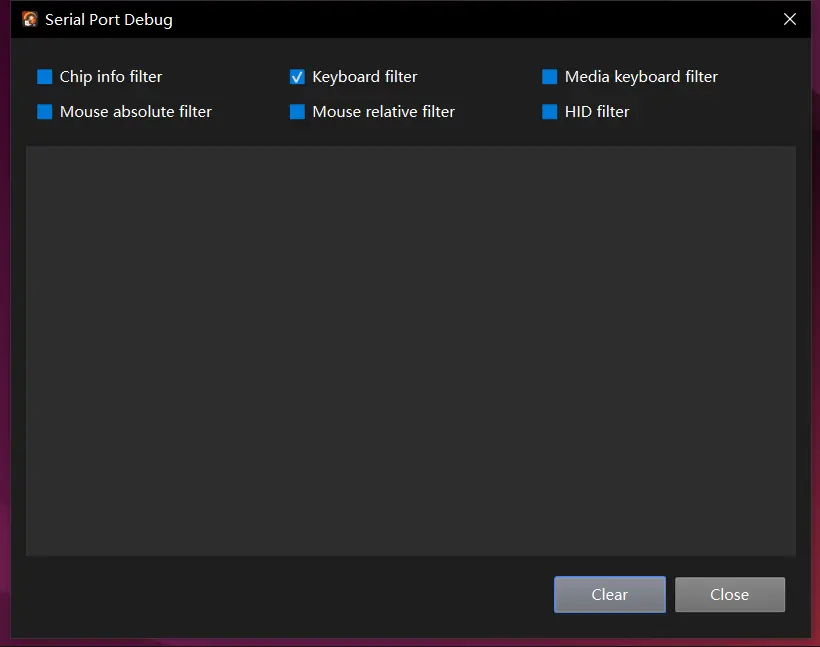Screen dimensions: 820x647
Task: Click the Close button at bottom
Action: [x=729, y=594]
